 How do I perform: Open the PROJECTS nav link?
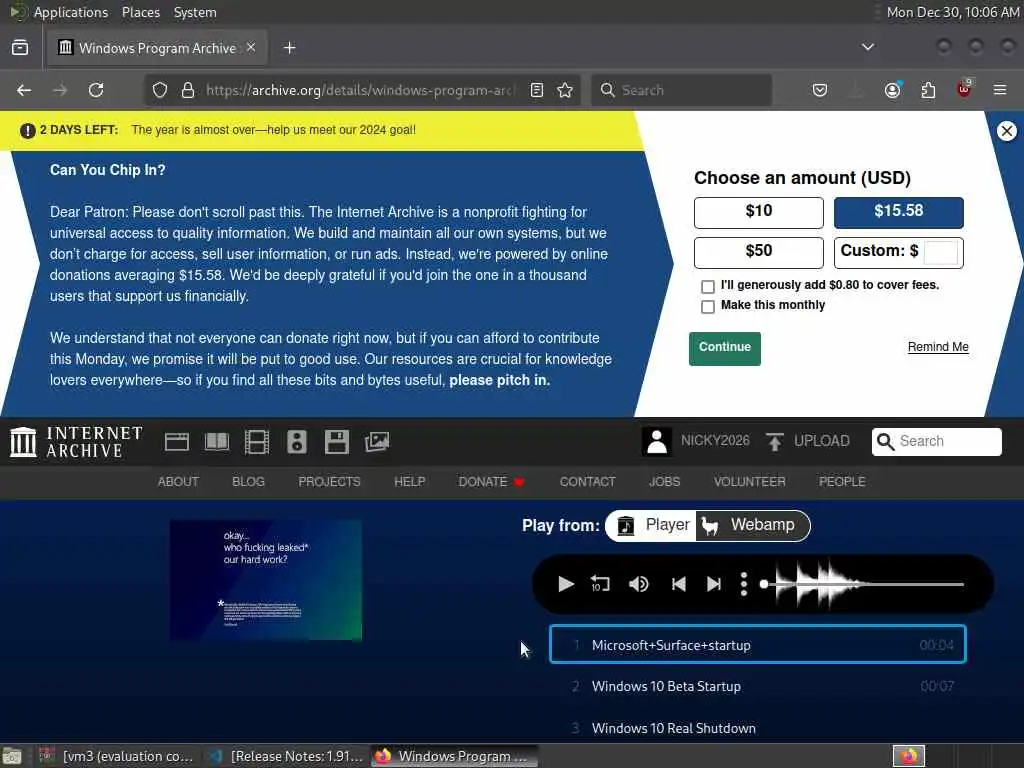click(x=329, y=482)
